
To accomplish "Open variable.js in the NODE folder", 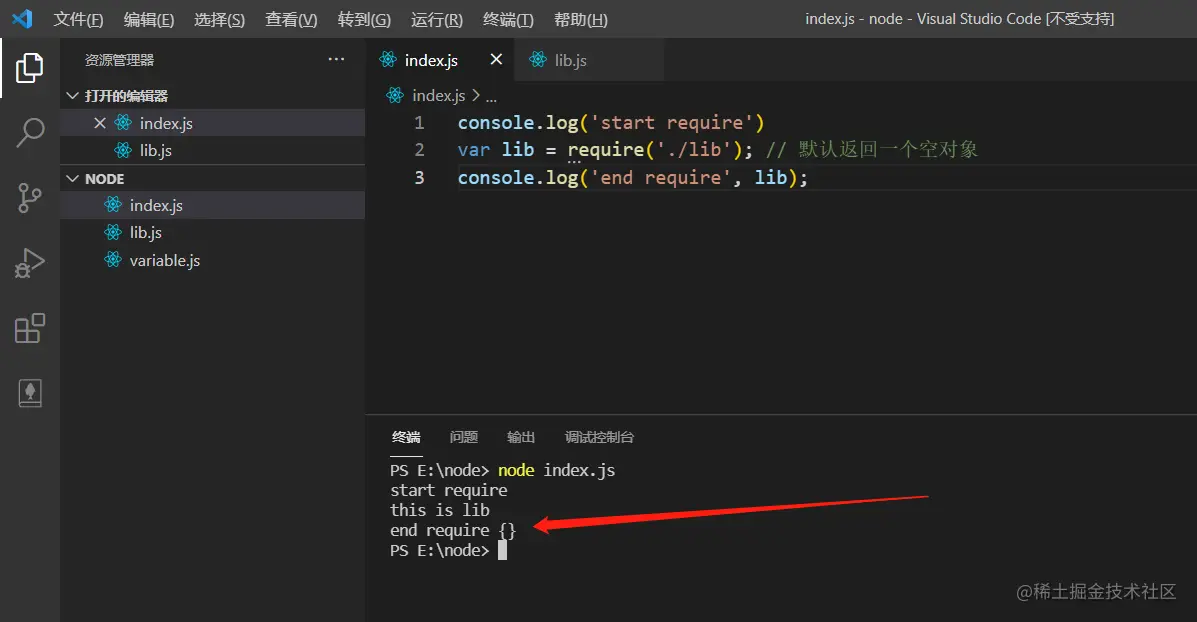I will [212, 260].
